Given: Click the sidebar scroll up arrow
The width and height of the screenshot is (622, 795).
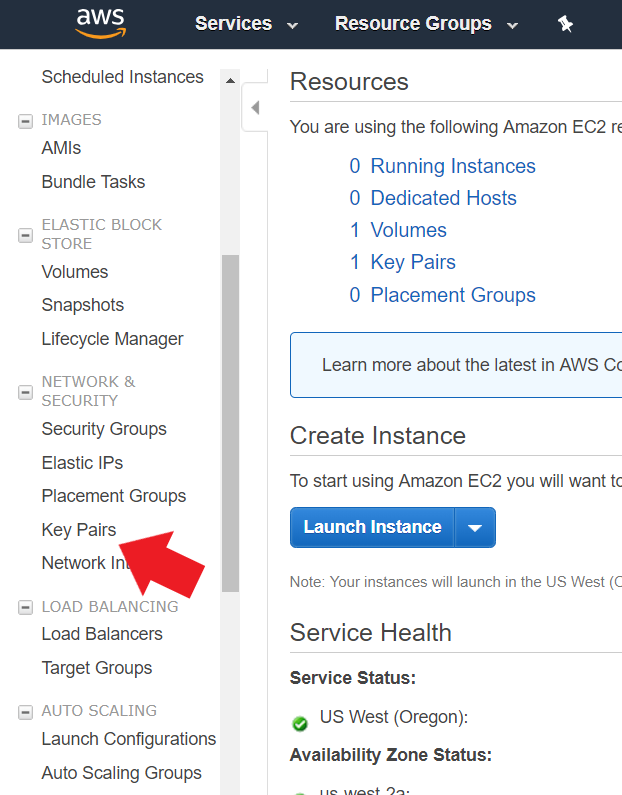Looking at the screenshot, I should coord(231,80).
